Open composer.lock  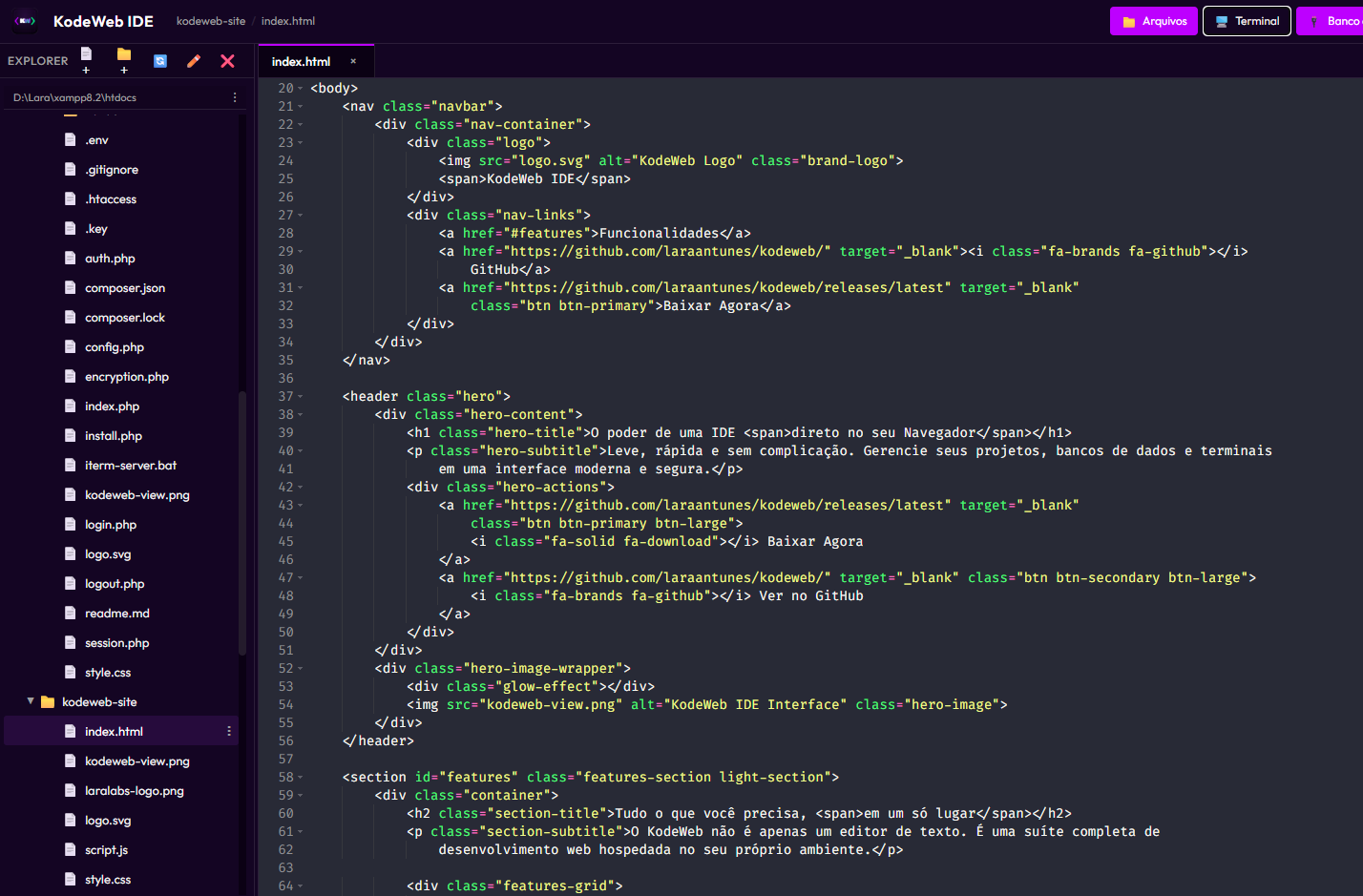(121, 317)
